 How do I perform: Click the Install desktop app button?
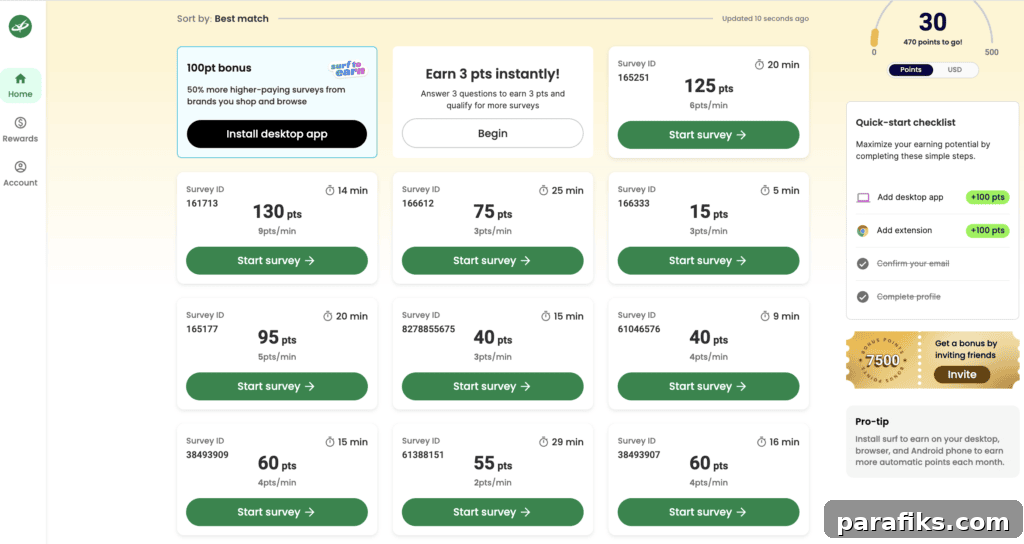coord(277,134)
